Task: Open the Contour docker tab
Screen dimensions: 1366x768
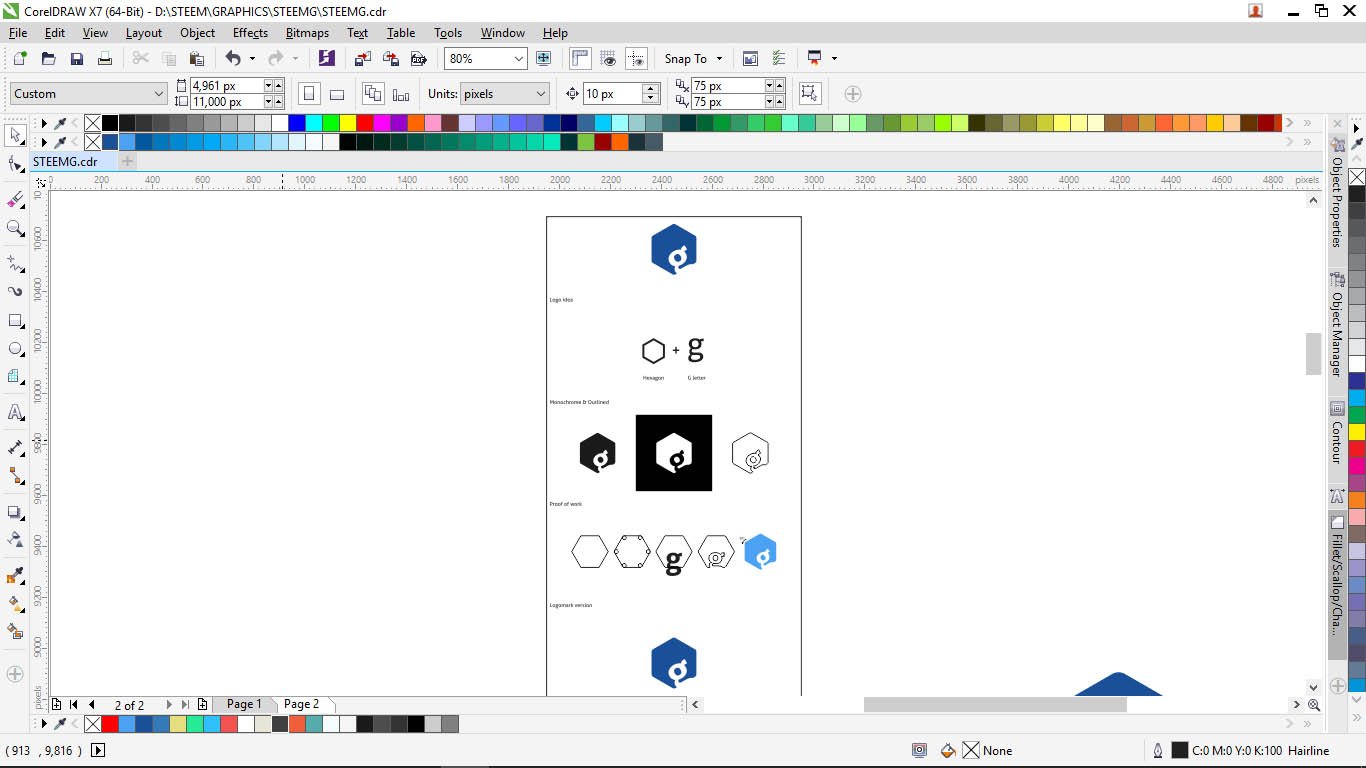Action: [x=1337, y=433]
